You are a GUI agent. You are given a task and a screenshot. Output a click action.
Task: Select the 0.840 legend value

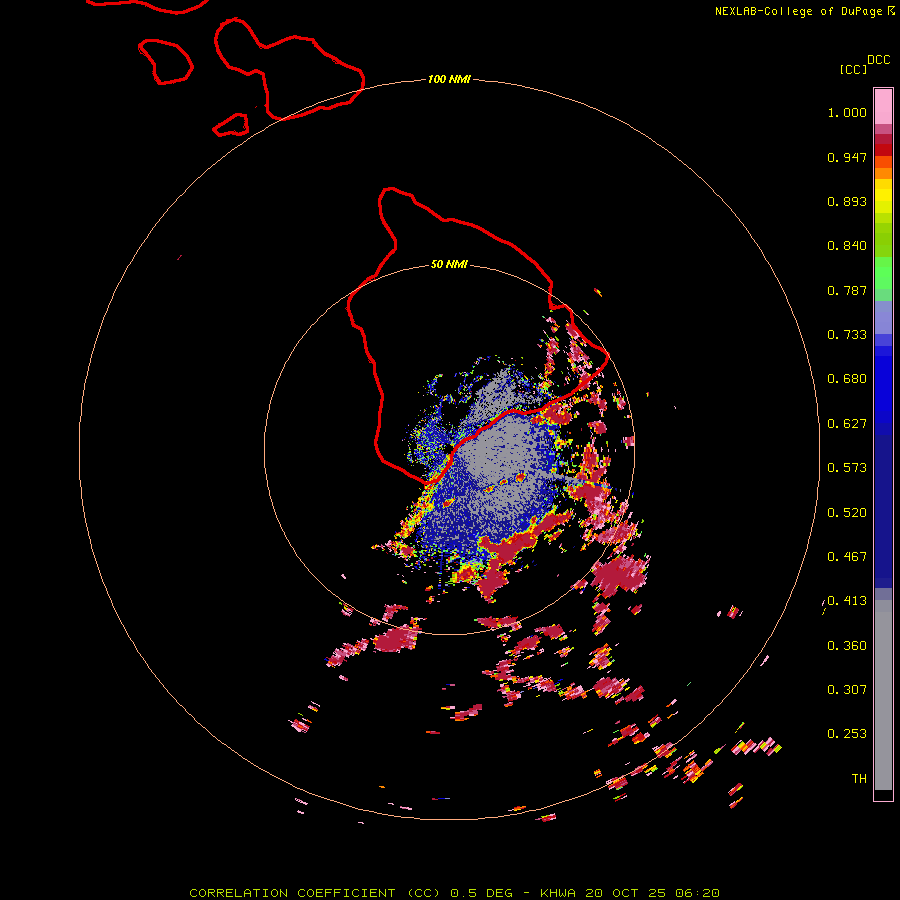[847, 246]
